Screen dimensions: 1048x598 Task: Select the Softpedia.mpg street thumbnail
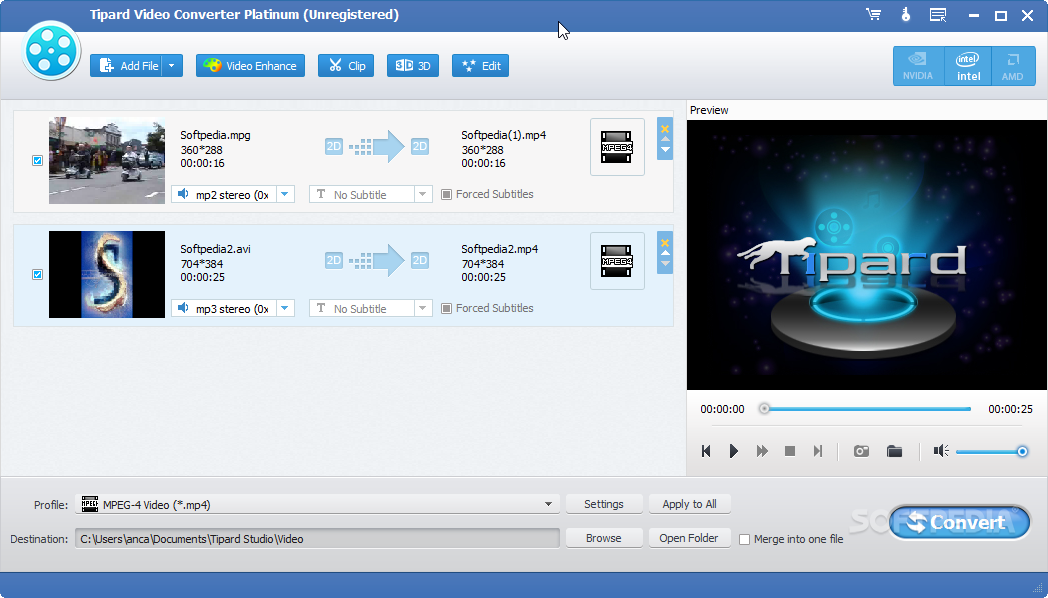[107, 160]
